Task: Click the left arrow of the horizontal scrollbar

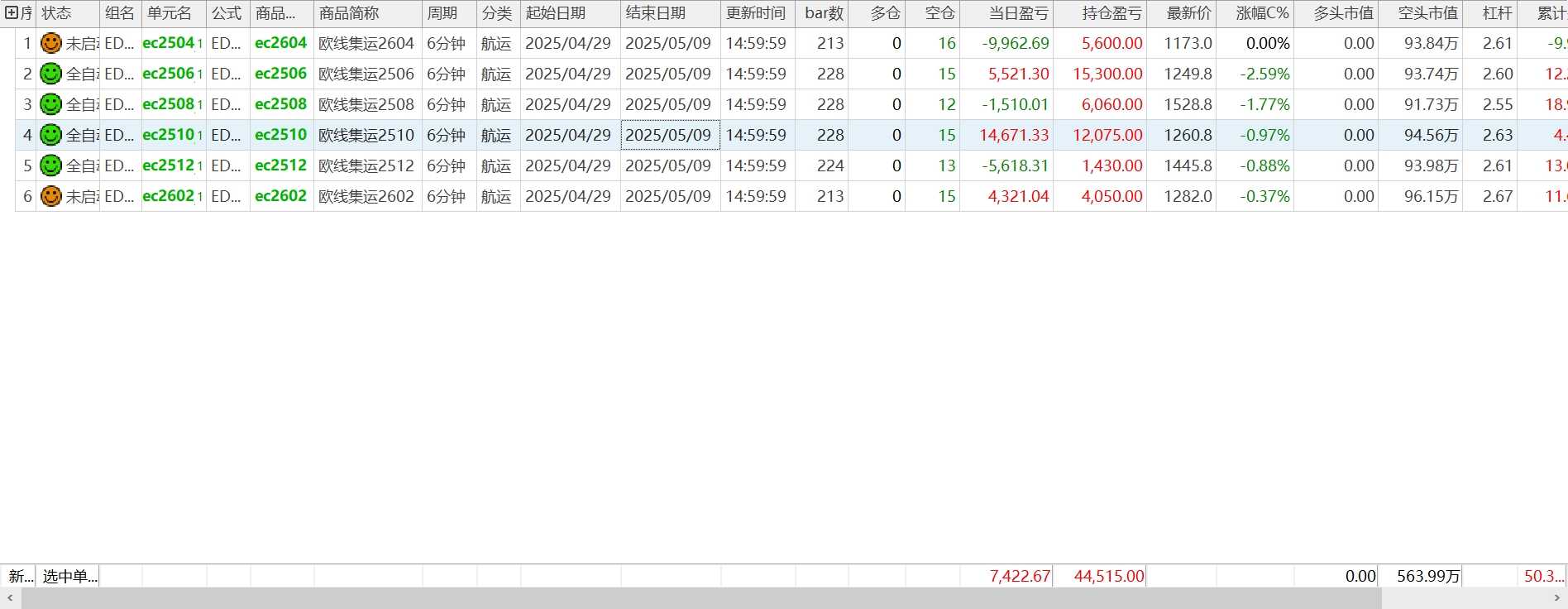Action: coord(10,598)
